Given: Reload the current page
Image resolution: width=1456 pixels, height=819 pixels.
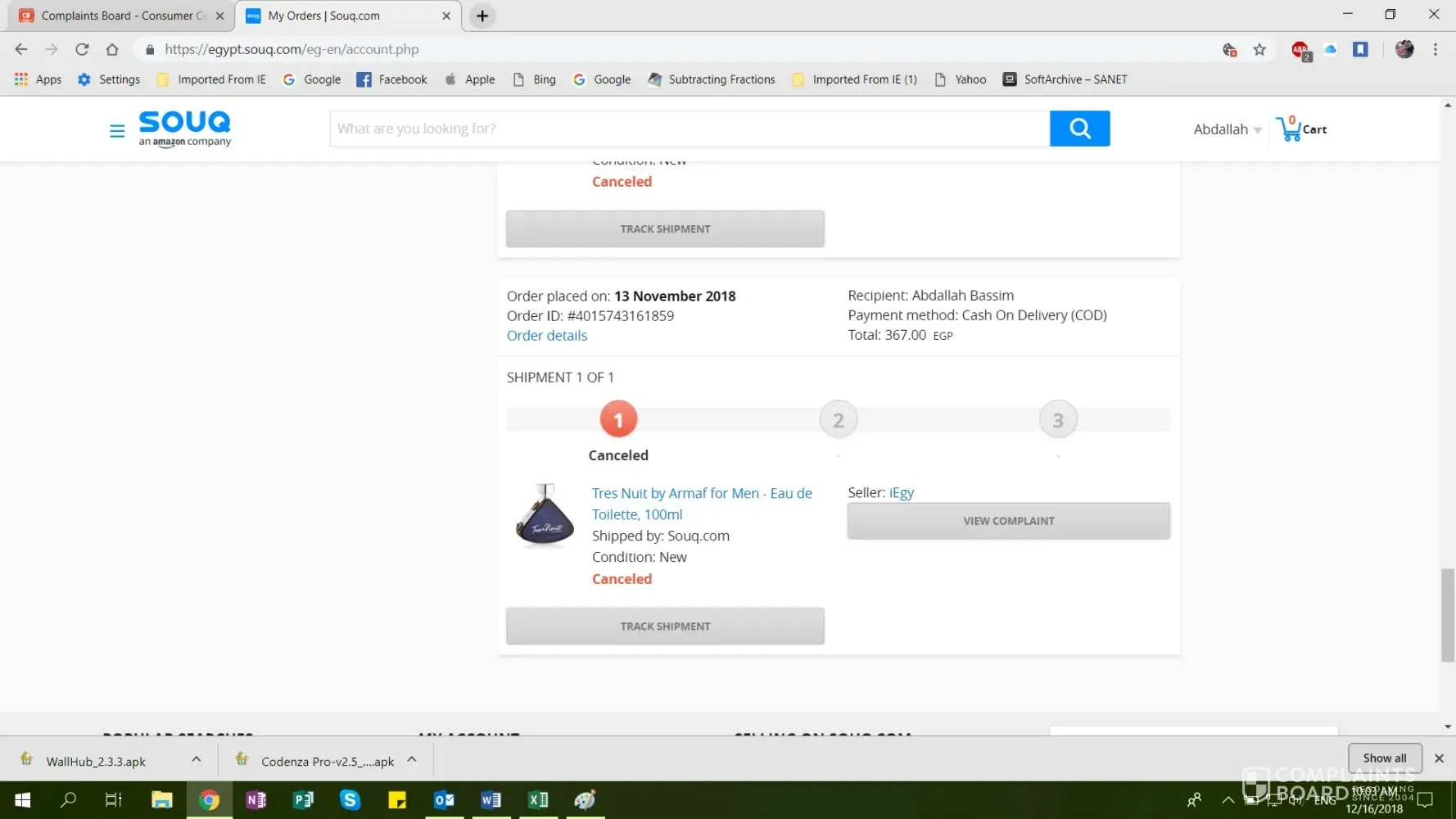Looking at the screenshot, I should (x=82, y=49).
